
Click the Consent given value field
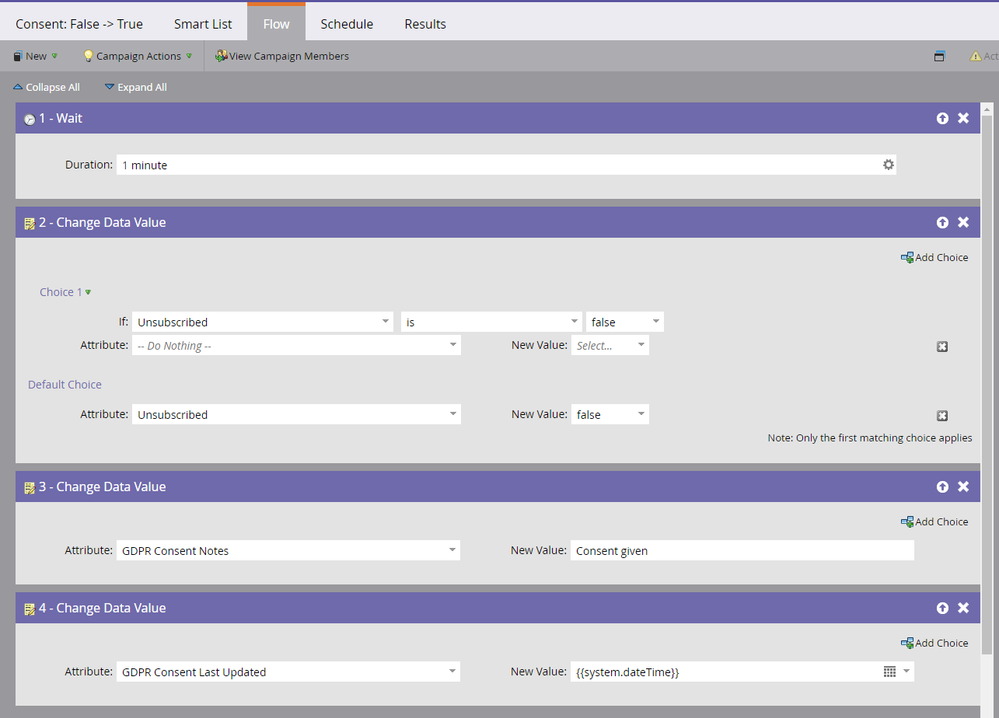(x=741, y=550)
